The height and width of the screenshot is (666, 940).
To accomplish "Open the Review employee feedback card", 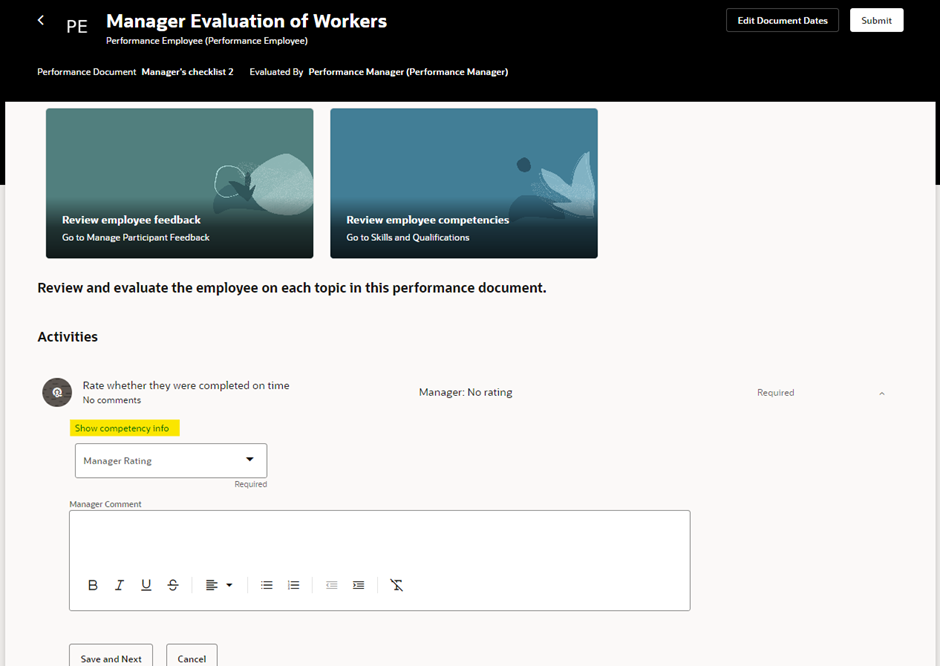I will (x=179, y=183).
